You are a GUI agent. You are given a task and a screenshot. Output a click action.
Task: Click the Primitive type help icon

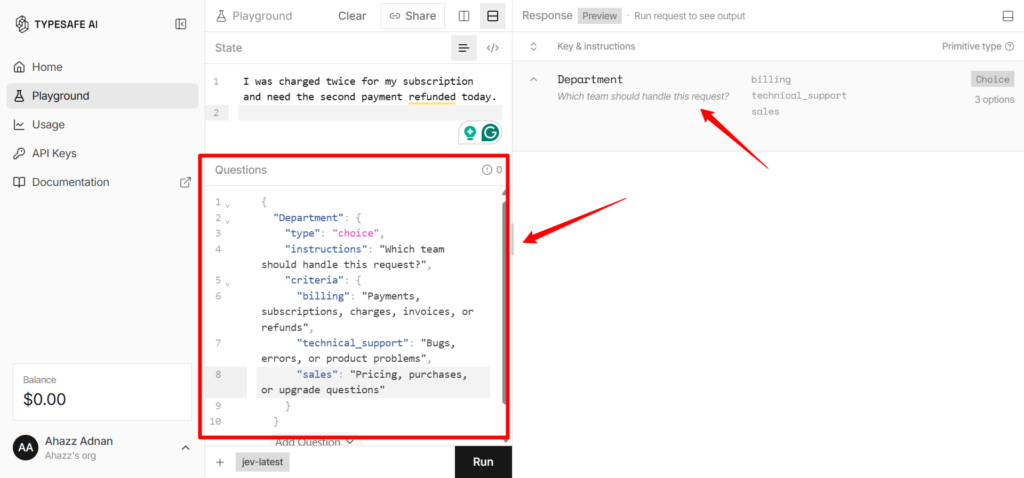pyautogui.click(x=1010, y=46)
